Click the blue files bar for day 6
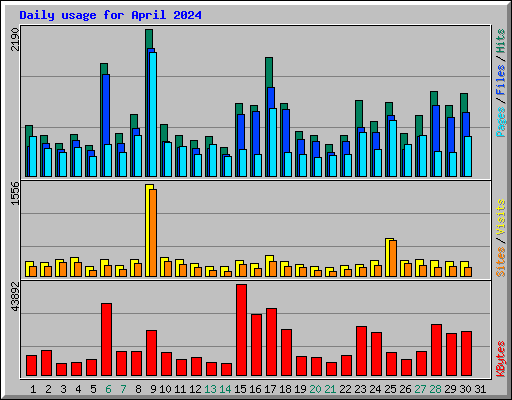512x400 pixels. click(106, 110)
